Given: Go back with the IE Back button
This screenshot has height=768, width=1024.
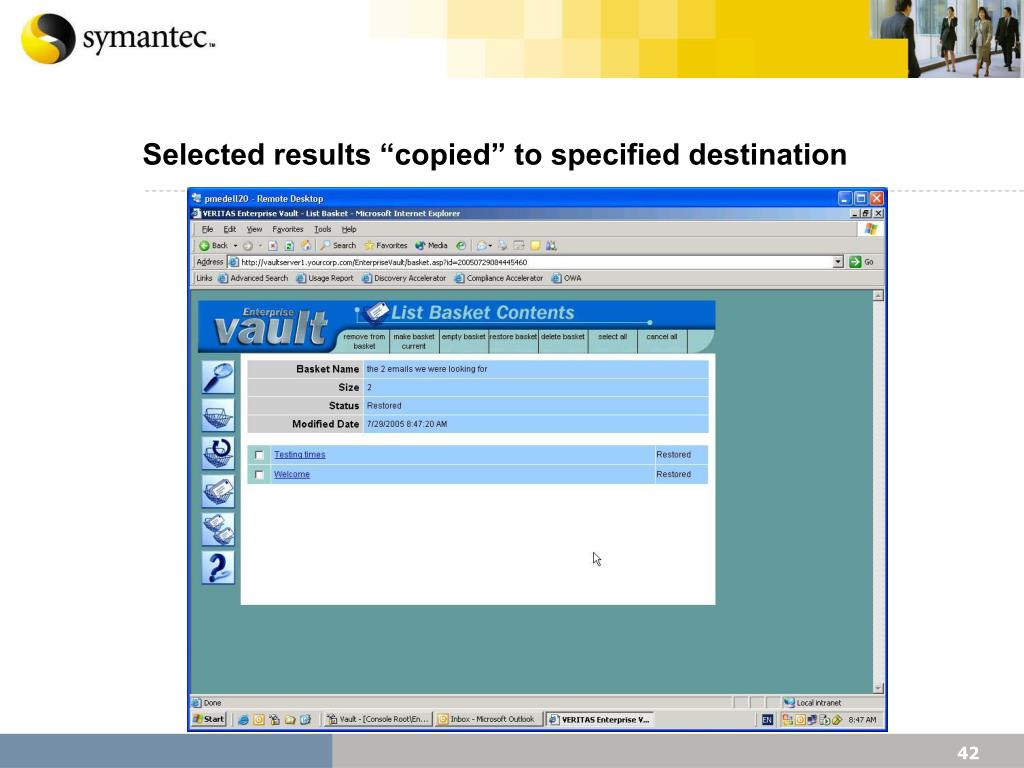Looking at the screenshot, I should tap(214, 246).
